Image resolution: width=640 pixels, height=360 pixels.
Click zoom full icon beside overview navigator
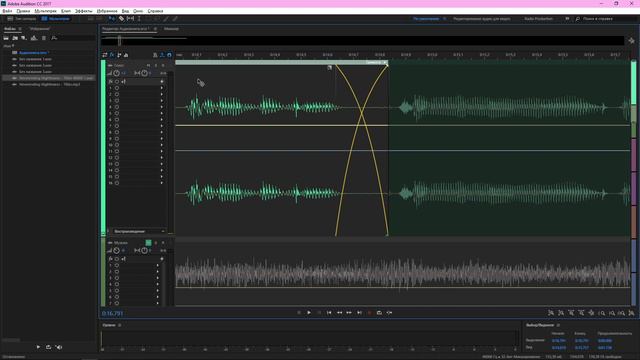(x=631, y=41)
